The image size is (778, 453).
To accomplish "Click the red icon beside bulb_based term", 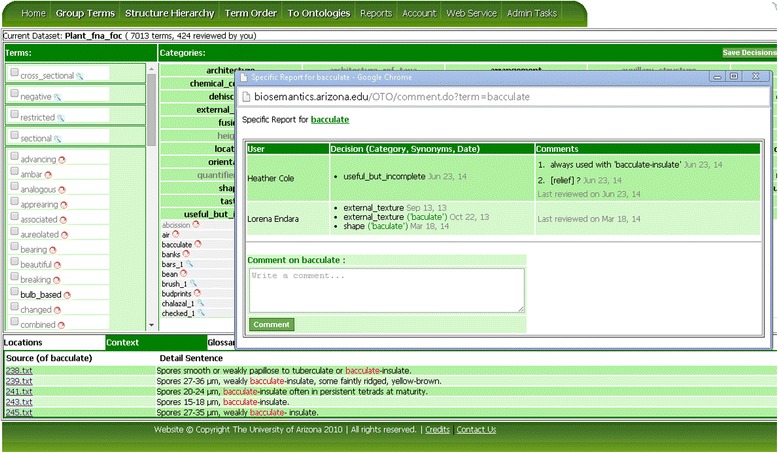I will point(69,295).
